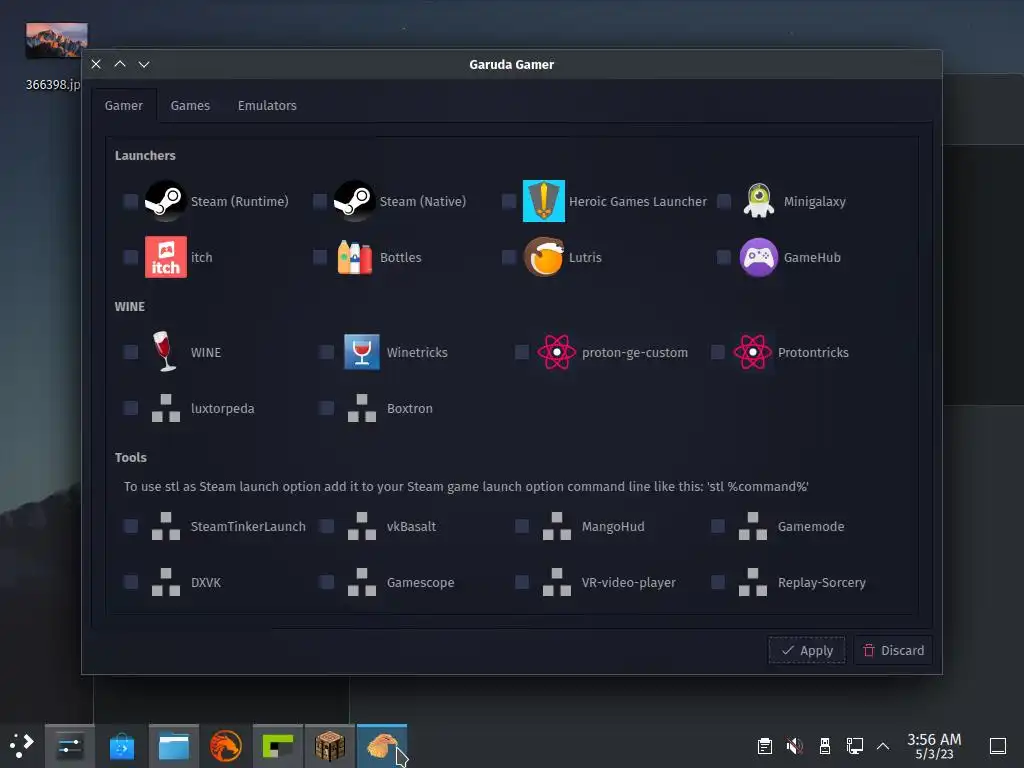Select the Minigalaxy checkbox
Screen dimensions: 1024x768
point(724,201)
